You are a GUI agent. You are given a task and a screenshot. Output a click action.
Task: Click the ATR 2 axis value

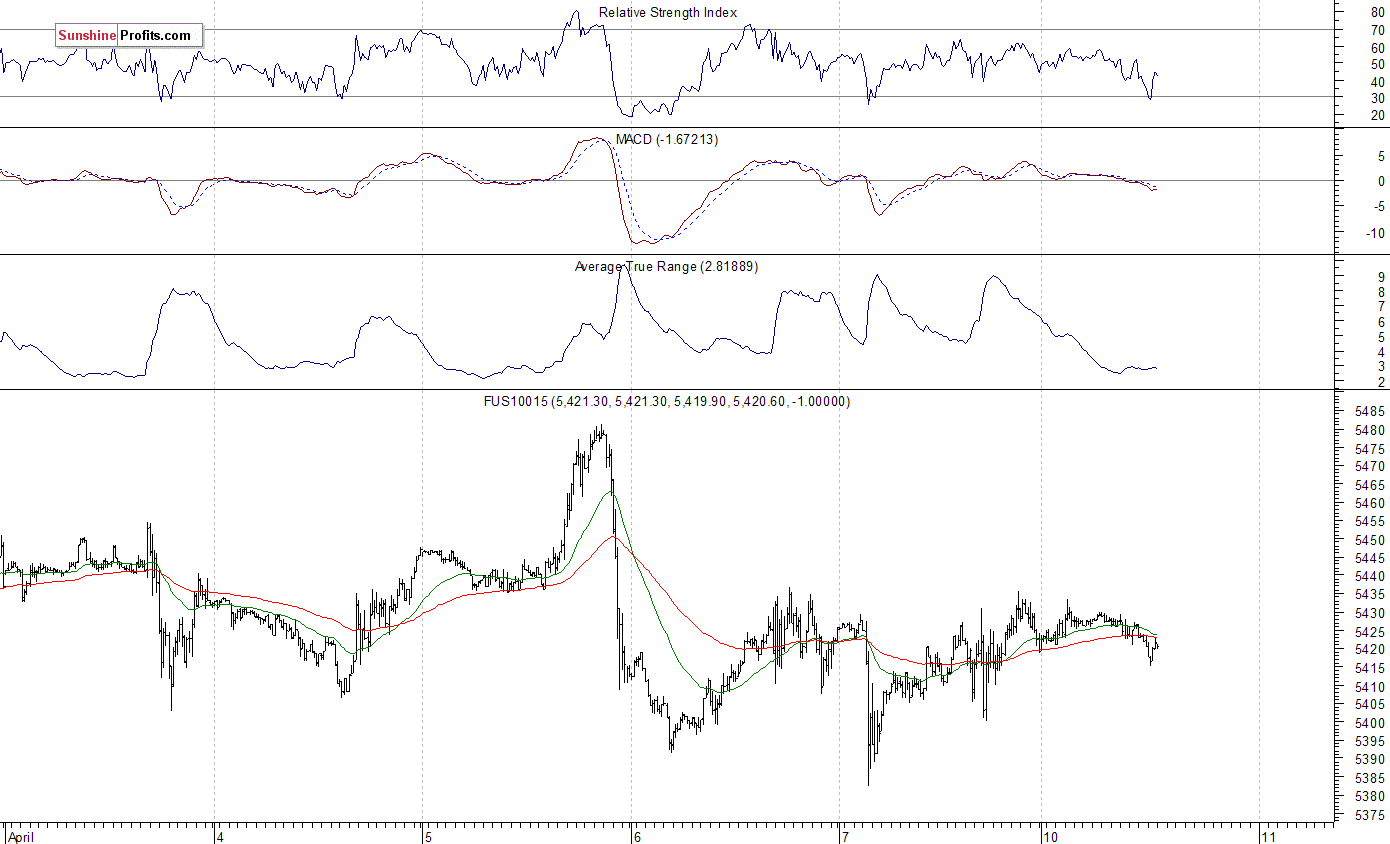tap(1380, 382)
